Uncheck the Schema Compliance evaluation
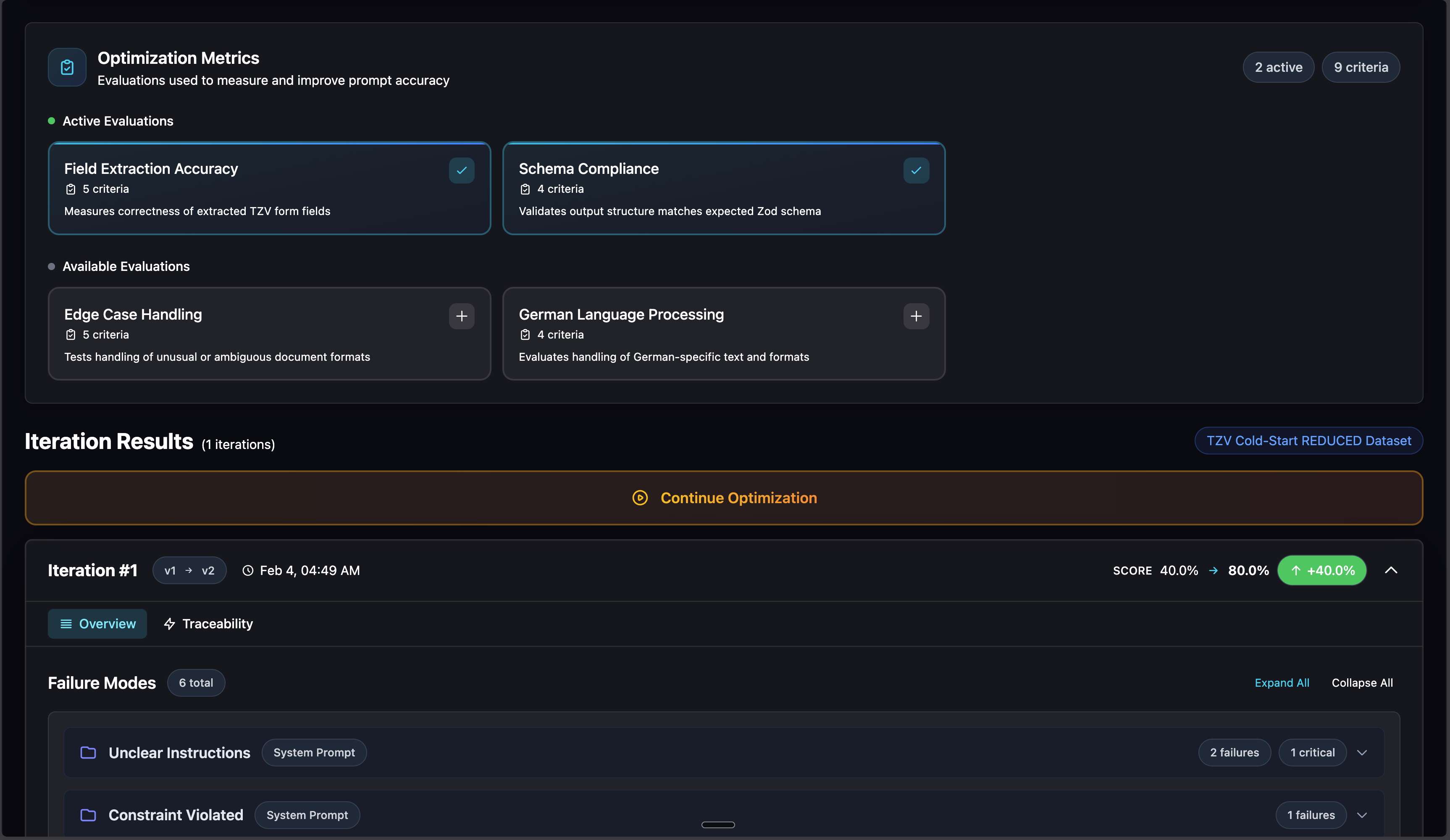 (x=916, y=170)
